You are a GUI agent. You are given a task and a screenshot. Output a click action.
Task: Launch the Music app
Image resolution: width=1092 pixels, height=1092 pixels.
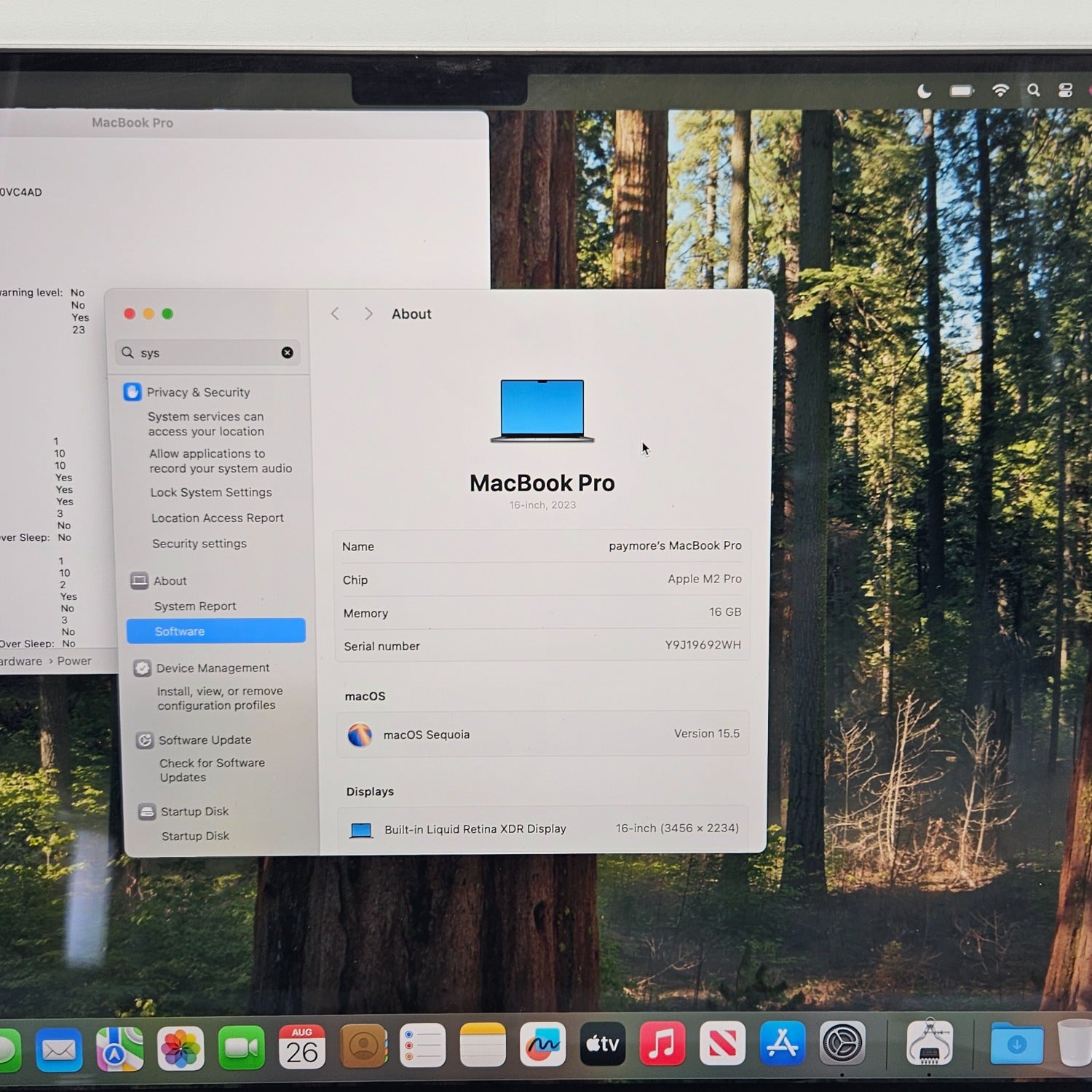(662, 1044)
